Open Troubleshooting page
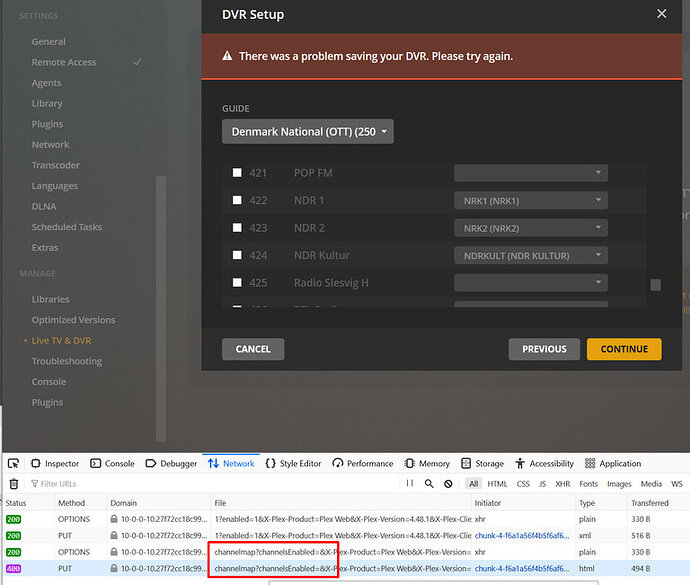690x585 pixels. pos(66,361)
